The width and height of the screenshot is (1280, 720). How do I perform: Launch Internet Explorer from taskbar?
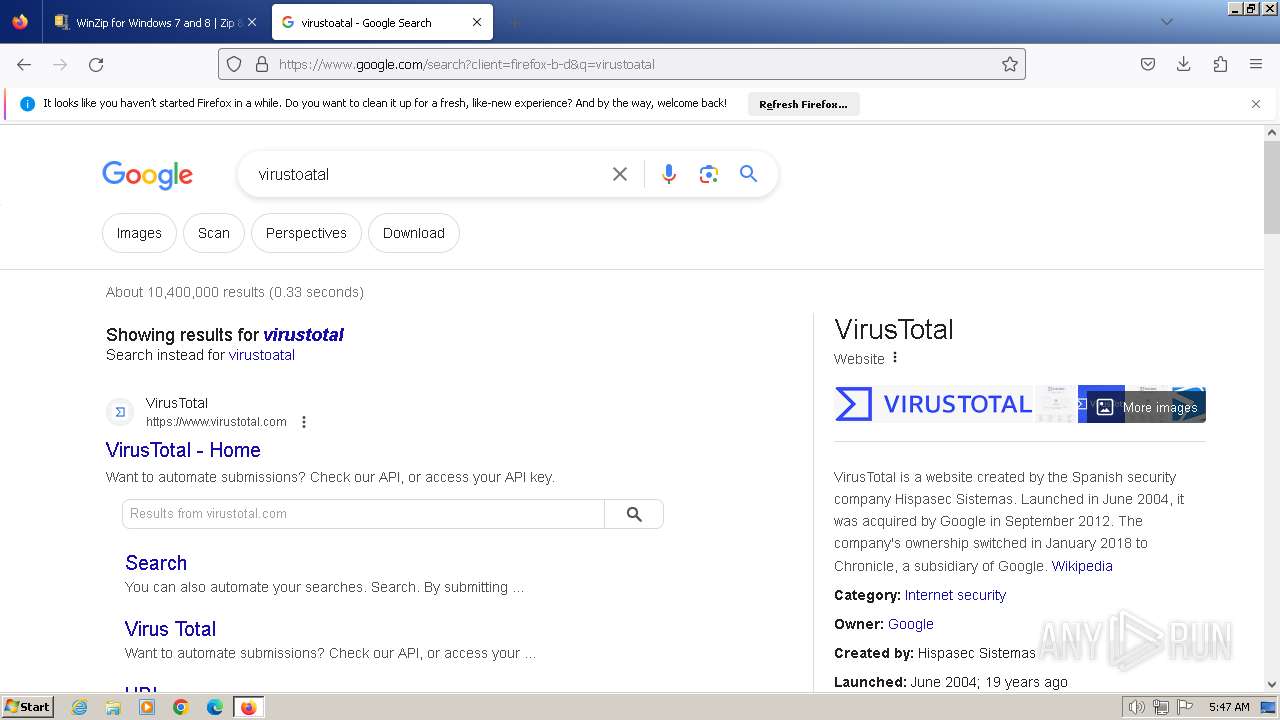(80, 707)
